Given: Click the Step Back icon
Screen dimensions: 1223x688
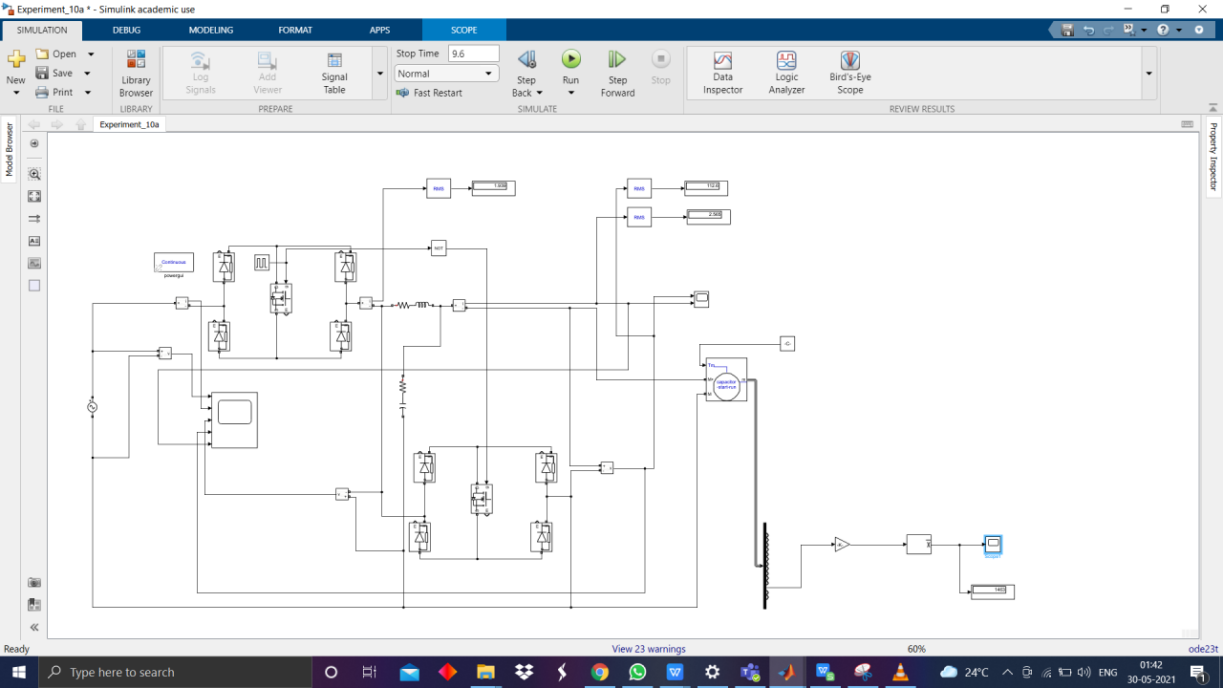Looking at the screenshot, I should point(526,60).
